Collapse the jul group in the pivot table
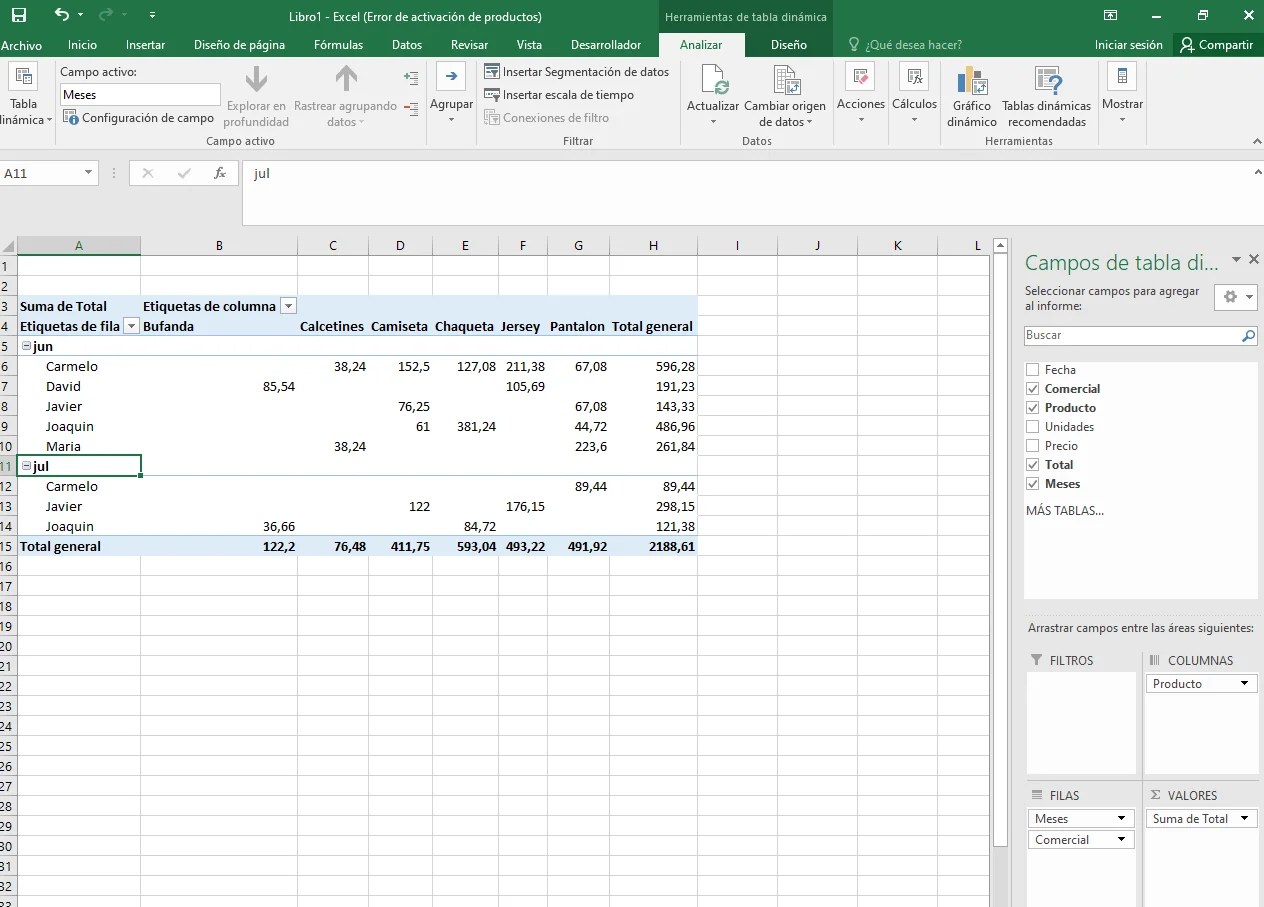Screen dimensions: 1264x907 click(x=28, y=466)
